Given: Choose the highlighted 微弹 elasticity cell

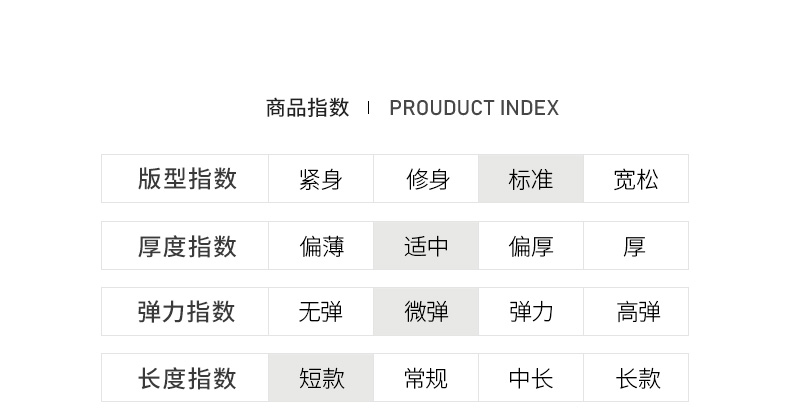Looking at the screenshot, I should [x=427, y=312].
